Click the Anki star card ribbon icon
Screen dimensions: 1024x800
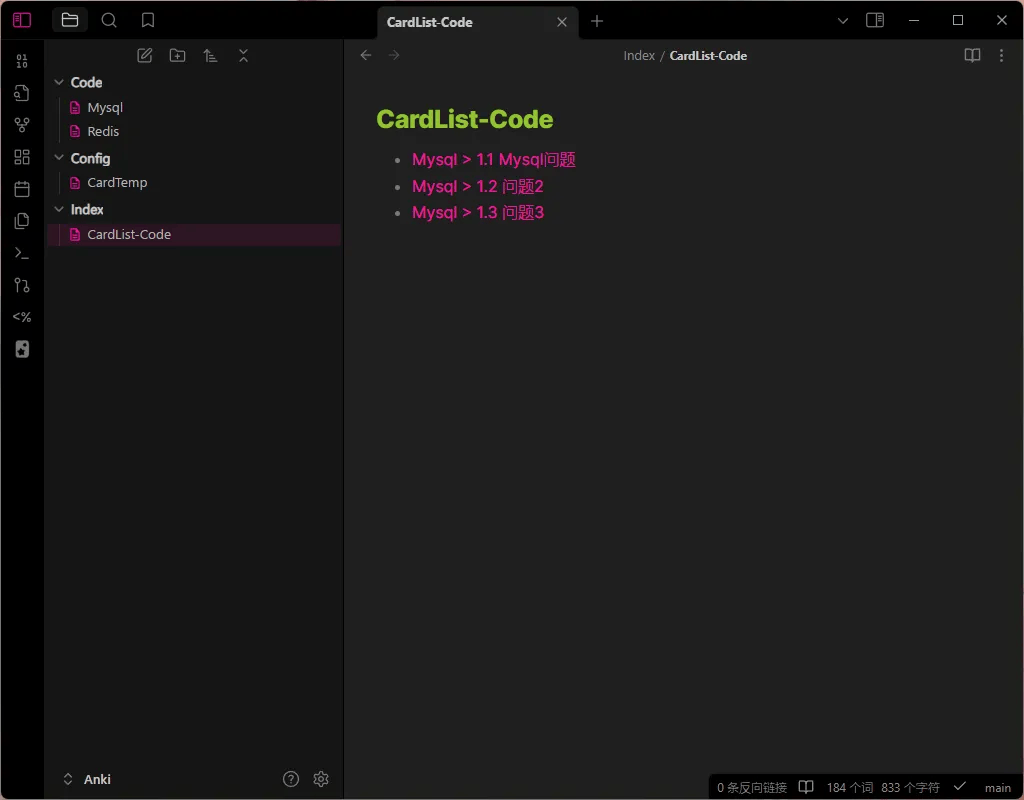click(x=22, y=349)
